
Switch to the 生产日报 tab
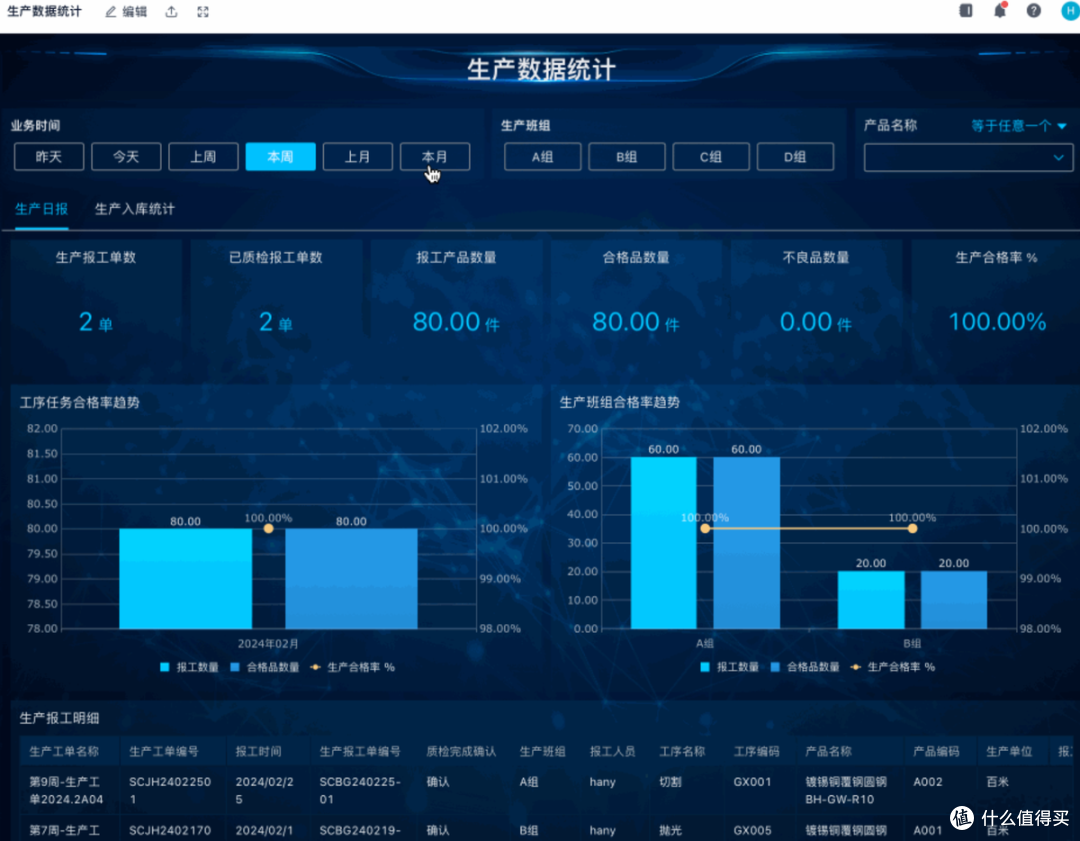41,209
